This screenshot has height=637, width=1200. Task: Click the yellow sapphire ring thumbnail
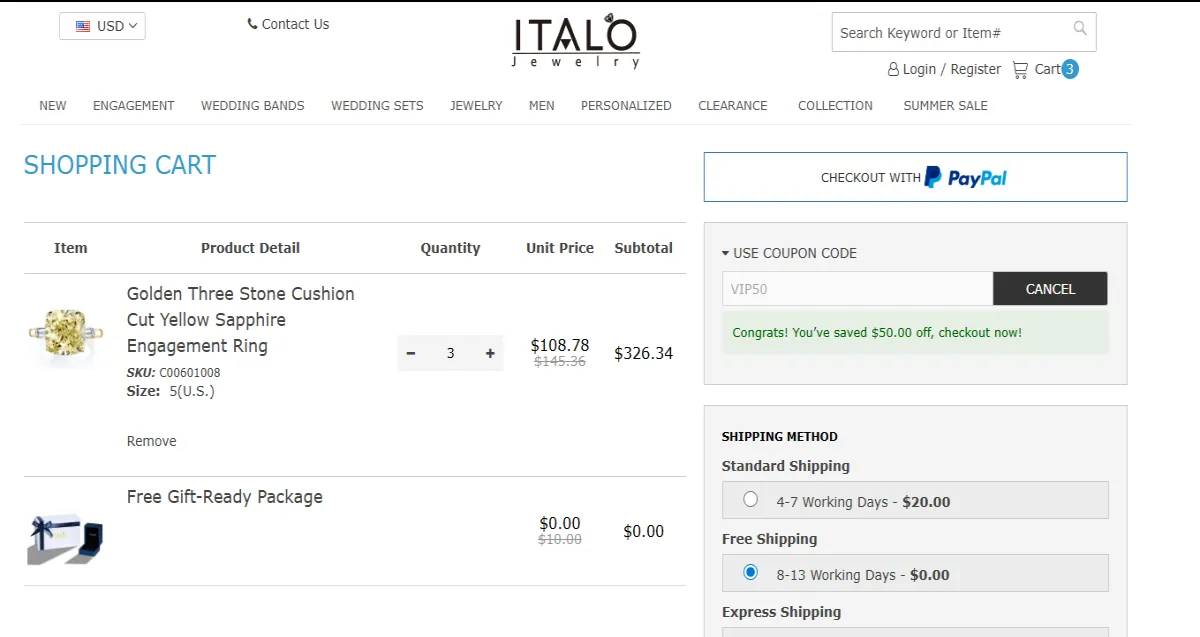[x=67, y=333]
